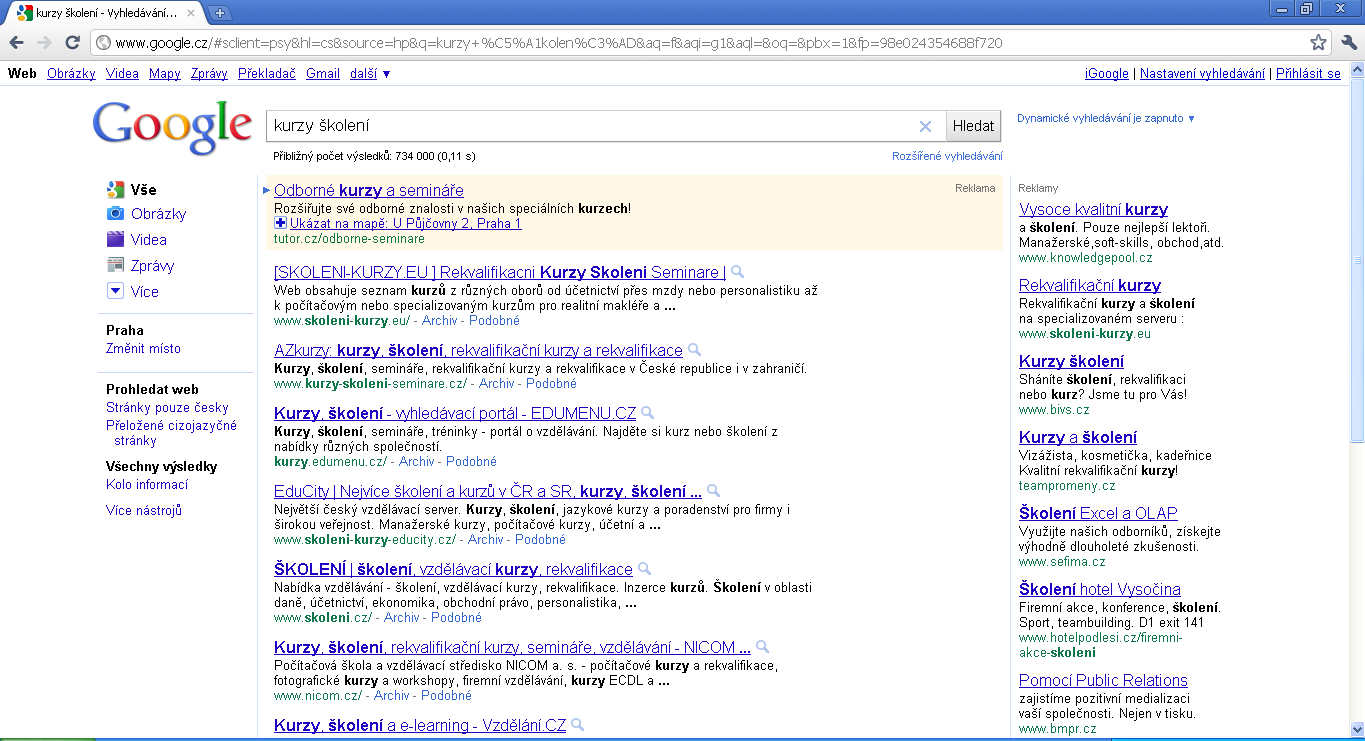Open Gmail in the top navigation

coord(323,74)
